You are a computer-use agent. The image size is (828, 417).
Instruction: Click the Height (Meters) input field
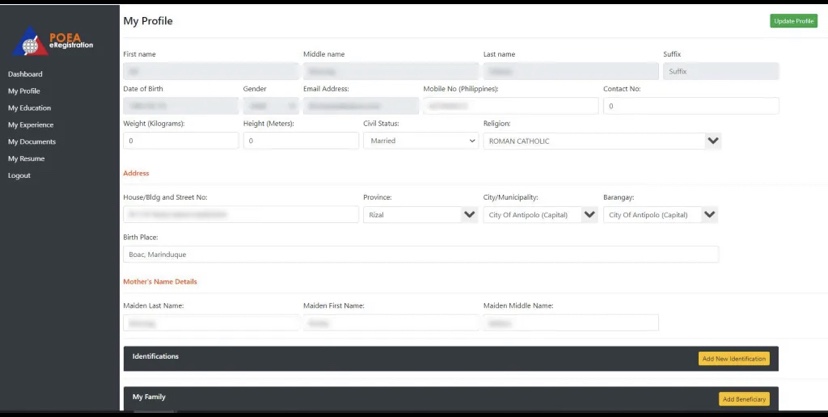[300, 141]
